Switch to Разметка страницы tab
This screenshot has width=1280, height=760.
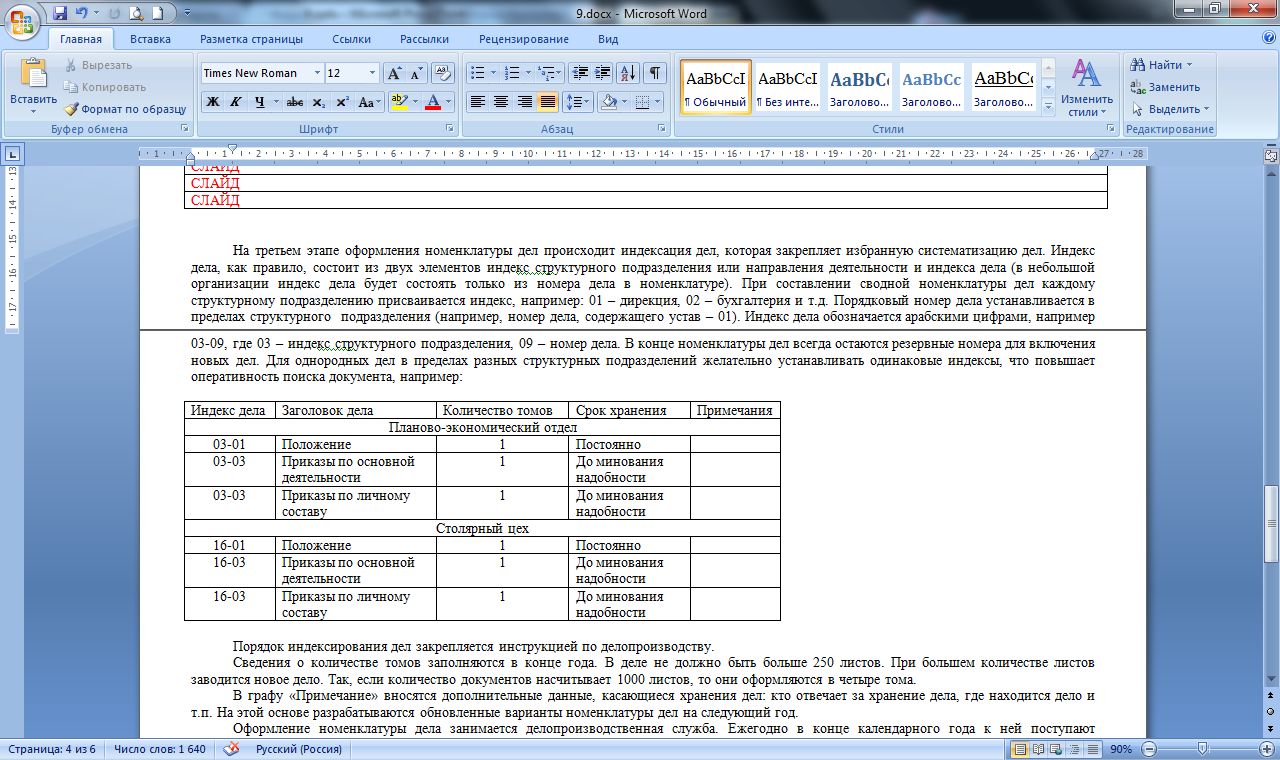pyautogui.click(x=251, y=39)
